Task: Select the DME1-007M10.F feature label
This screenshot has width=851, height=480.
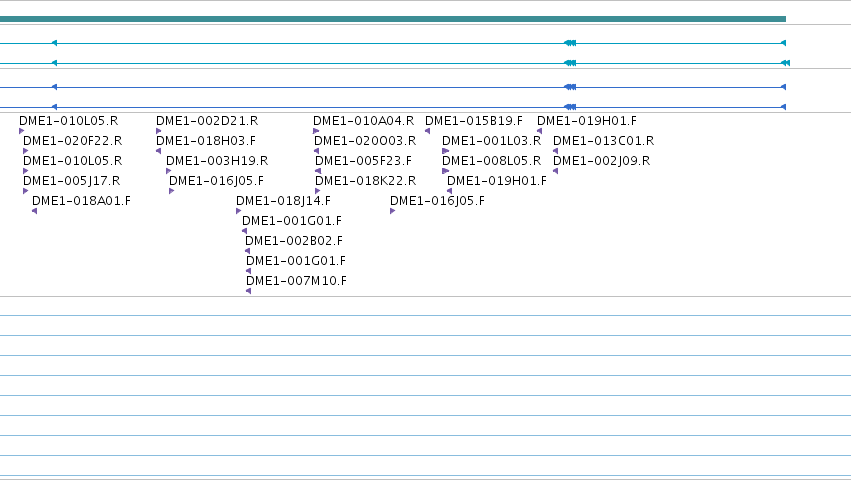Action: click(296, 281)
